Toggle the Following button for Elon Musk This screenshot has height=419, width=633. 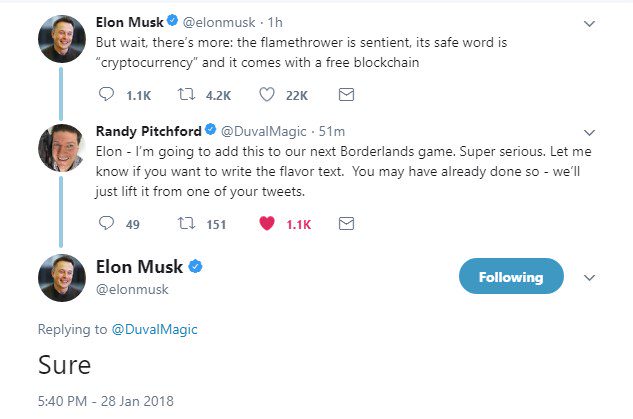pos(510,277)
